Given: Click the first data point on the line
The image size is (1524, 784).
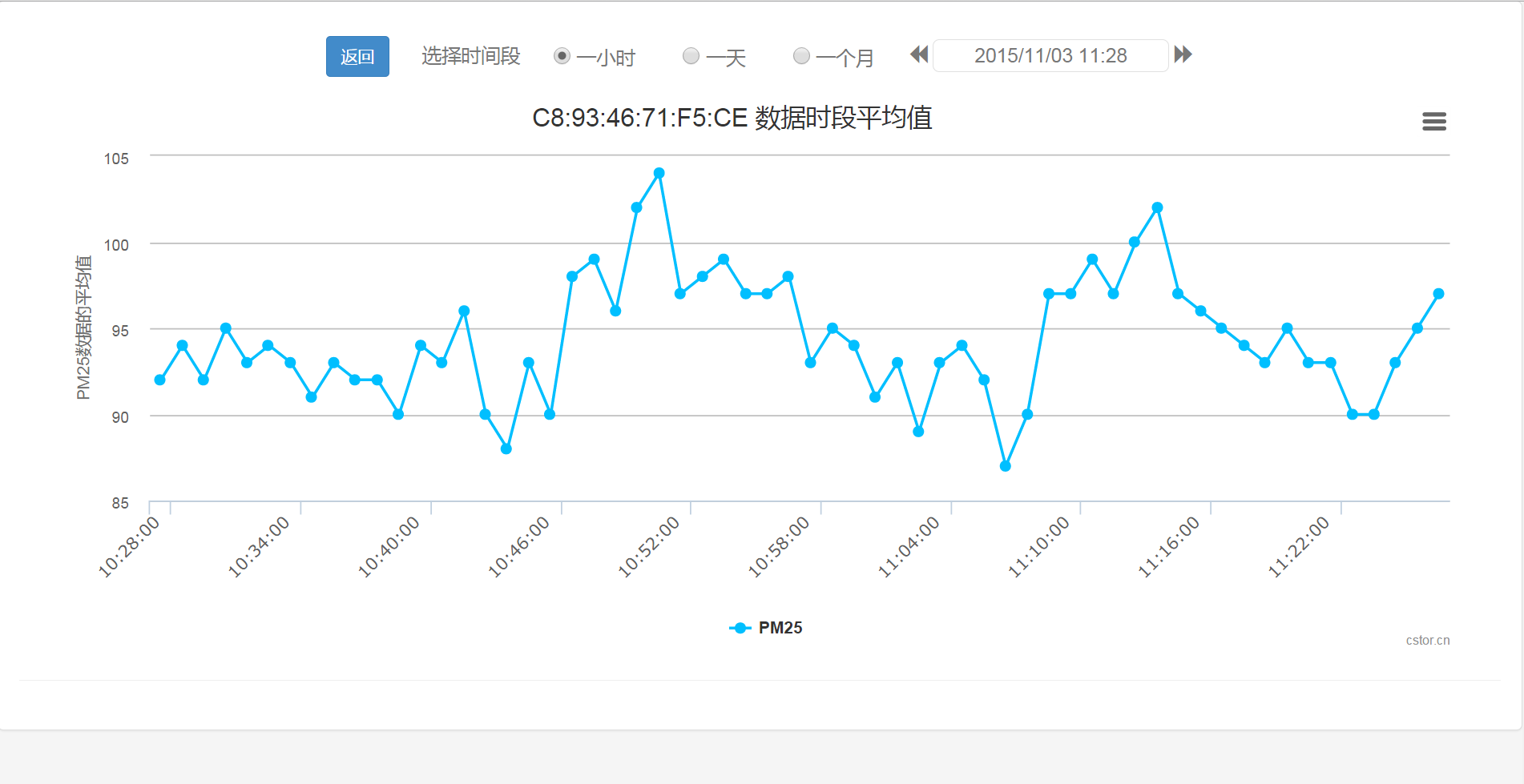Looking at the screenshot, I should click(160, 380).
